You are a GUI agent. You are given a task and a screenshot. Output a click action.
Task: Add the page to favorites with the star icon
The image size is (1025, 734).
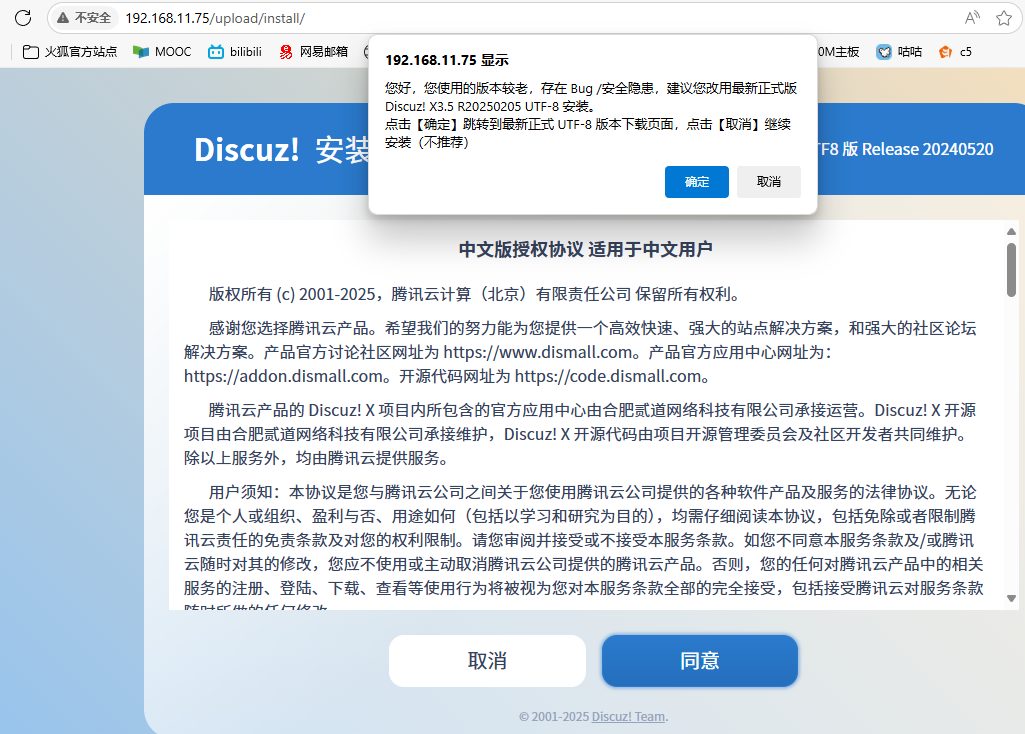[1004, 18]
